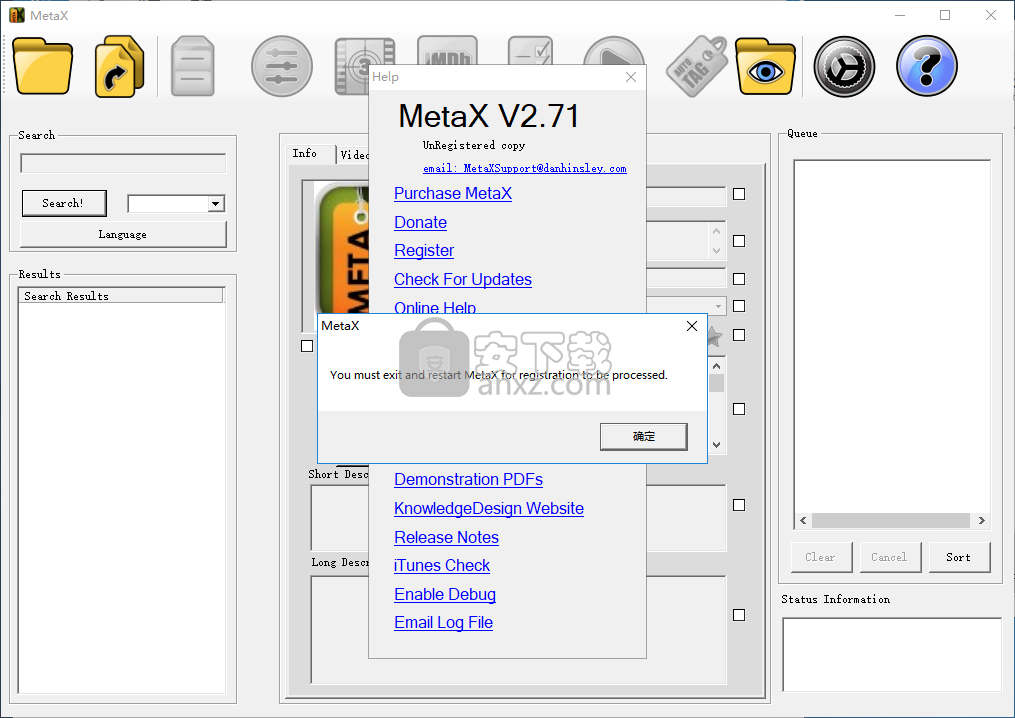Image resolution: width=1015 pixels, height=718 pixels.
Task: Click the Clear button in Queue
Action: pyautogui.click(x=821, y=557)
